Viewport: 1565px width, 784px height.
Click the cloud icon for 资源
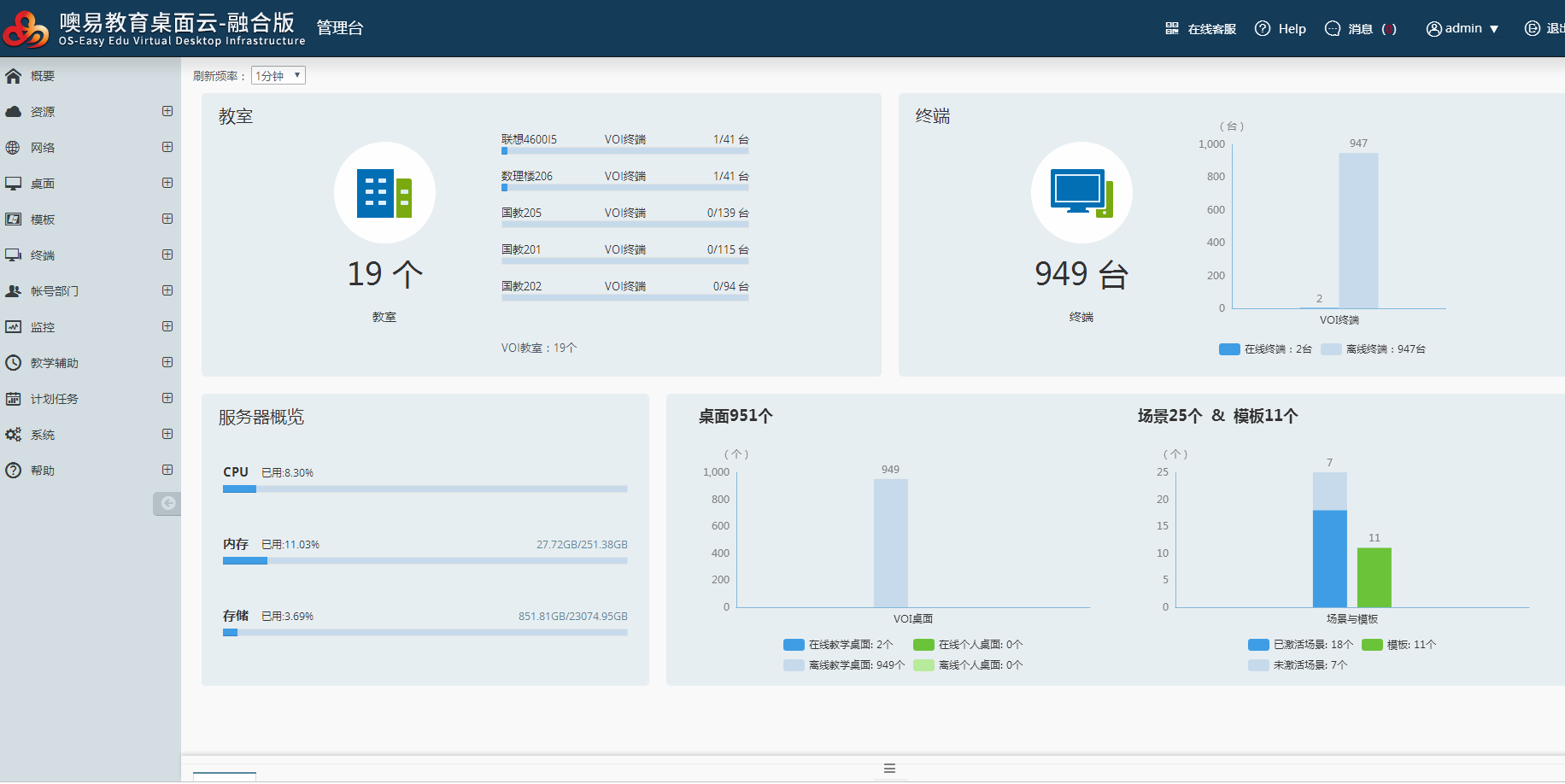click(13, 112)
